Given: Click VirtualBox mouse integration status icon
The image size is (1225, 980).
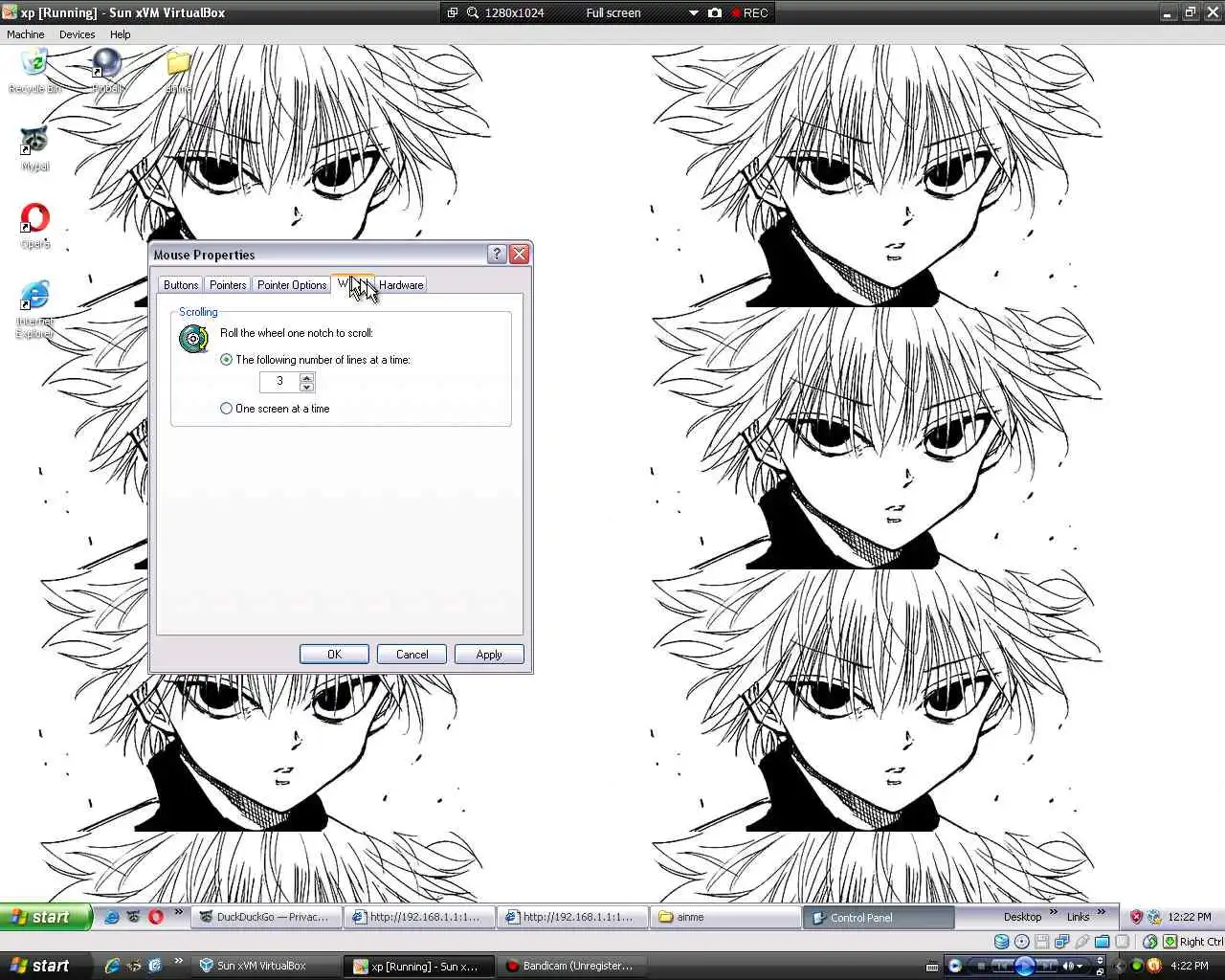Looking at the screenshot, I should pyautogui.click(x=1150, y=942).
